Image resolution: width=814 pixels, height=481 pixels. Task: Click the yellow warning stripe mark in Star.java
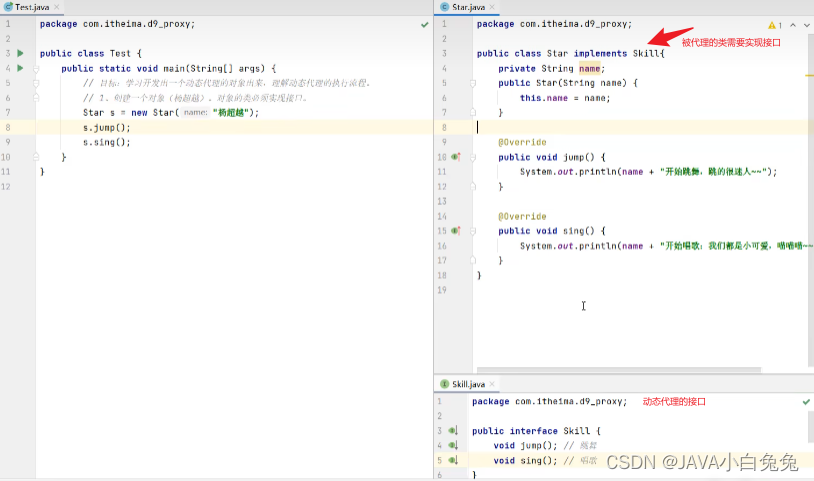pyautogui.click(x=809, y=76)
